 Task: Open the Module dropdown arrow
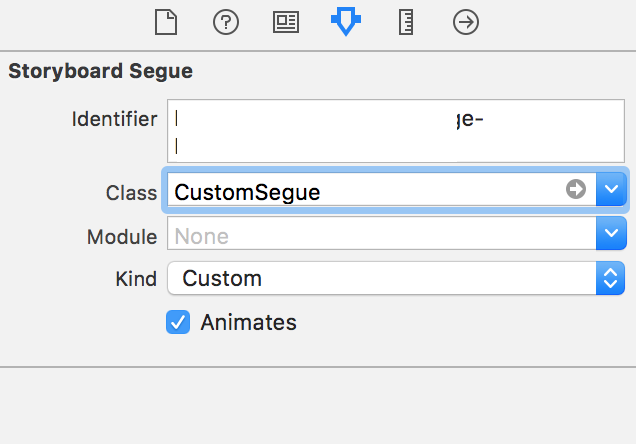611,236
